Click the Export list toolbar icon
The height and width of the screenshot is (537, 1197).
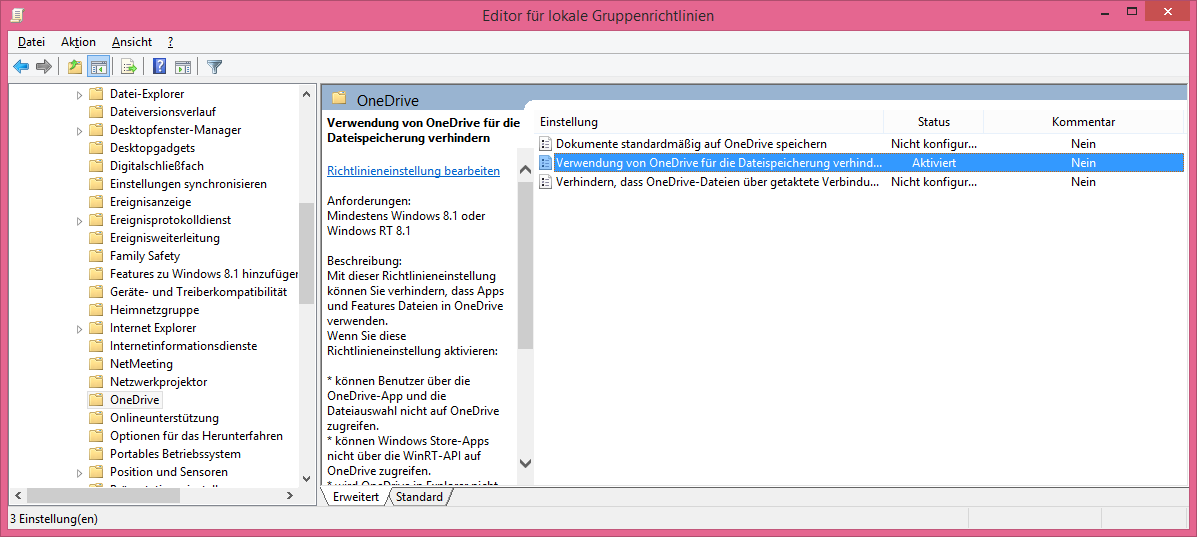129,67
